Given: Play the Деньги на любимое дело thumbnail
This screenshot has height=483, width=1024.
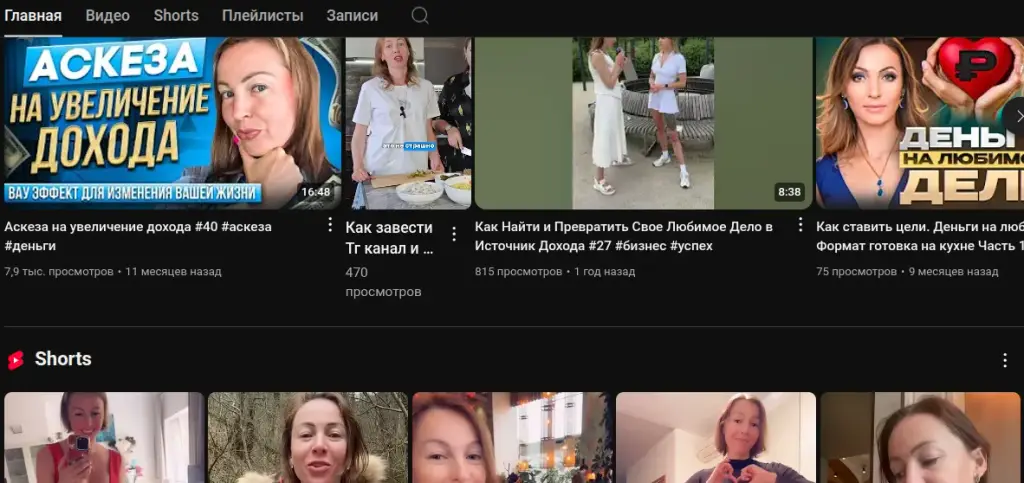Looking at the screenshot, I should point(920,123).
